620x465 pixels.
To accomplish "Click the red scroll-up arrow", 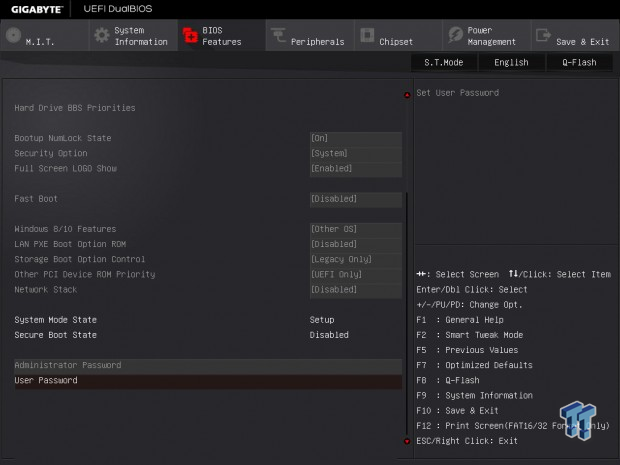I will click(x=407, y=95).
